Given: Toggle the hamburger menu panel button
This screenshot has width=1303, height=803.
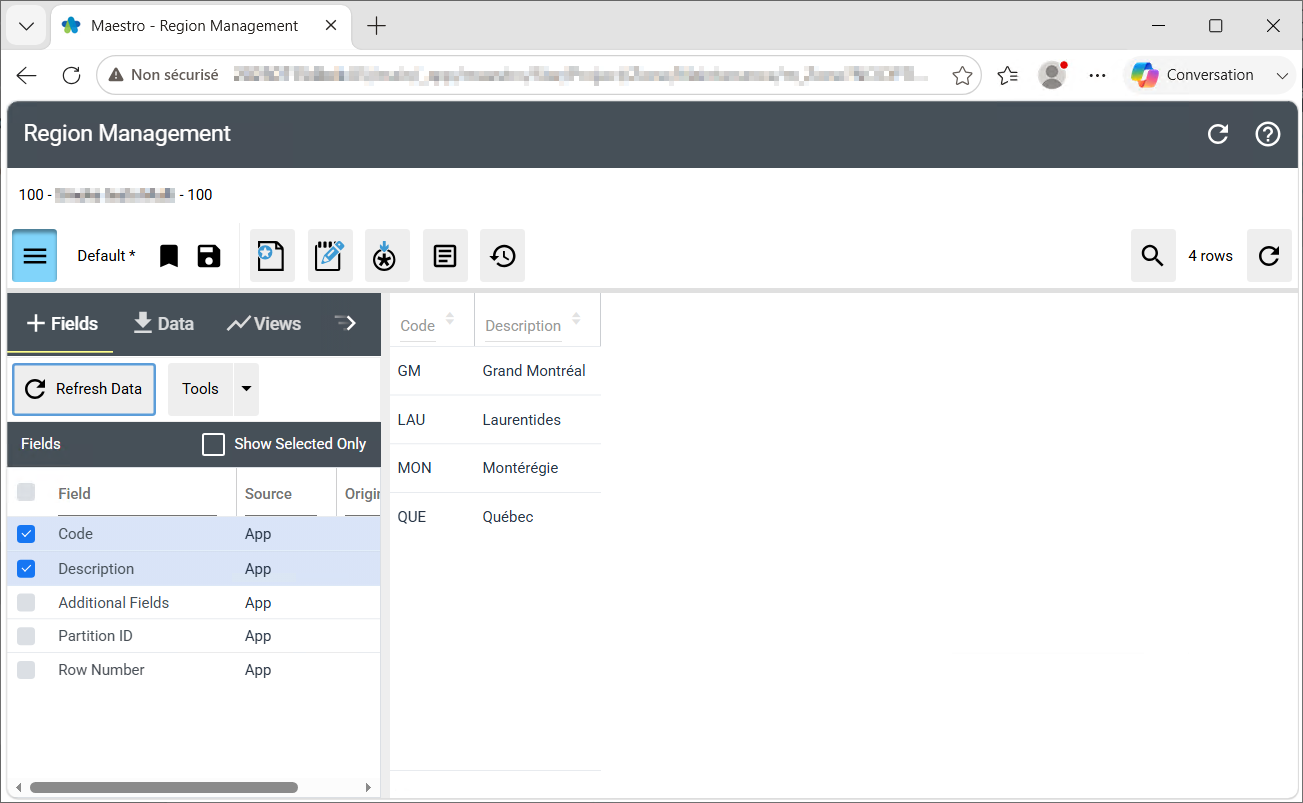Looking at the screenshot, I should (35, 256).
